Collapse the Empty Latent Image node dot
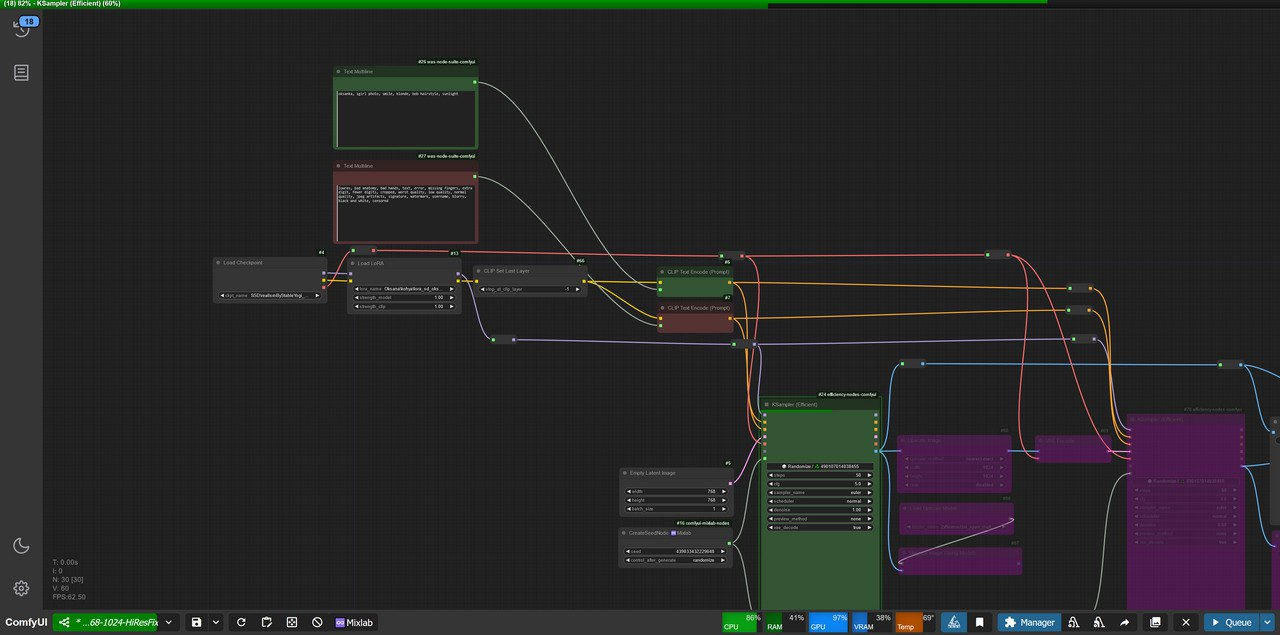1280x635 pixels. (x=625, y=473)
